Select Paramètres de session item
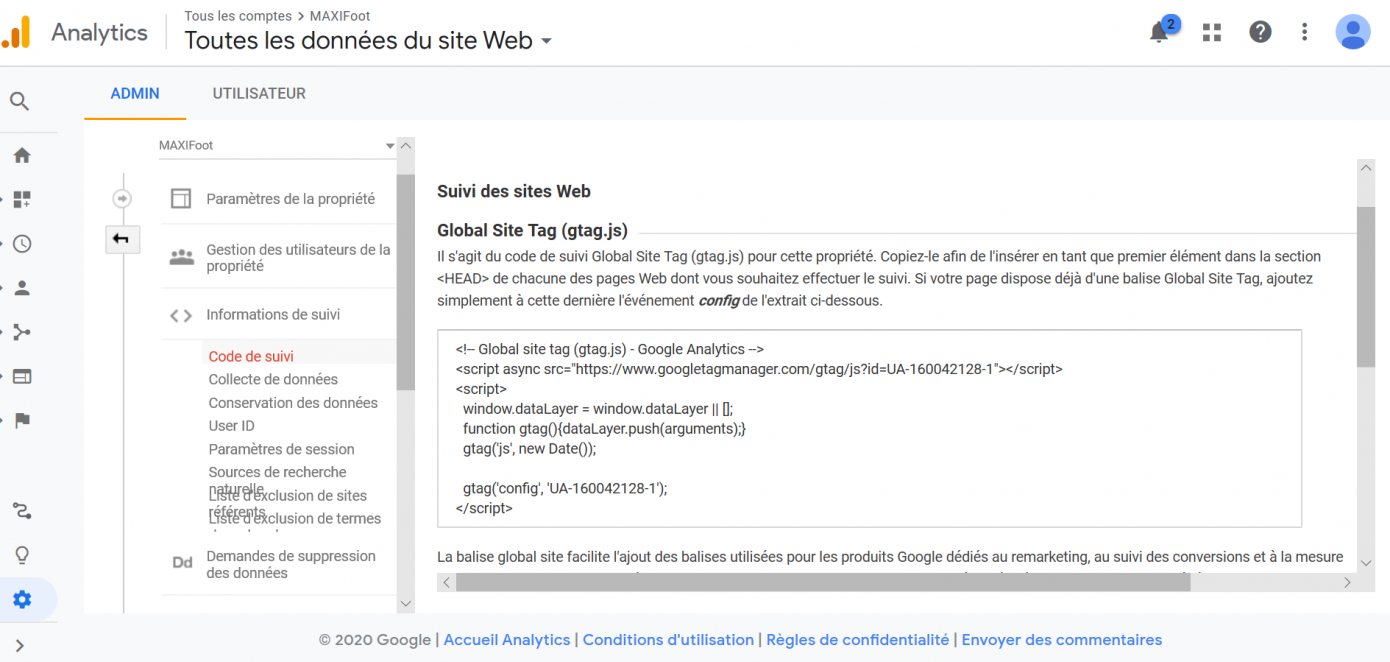Image resolution: width=1390 pixels, height=662 pixels. click(x=281, y=449)
